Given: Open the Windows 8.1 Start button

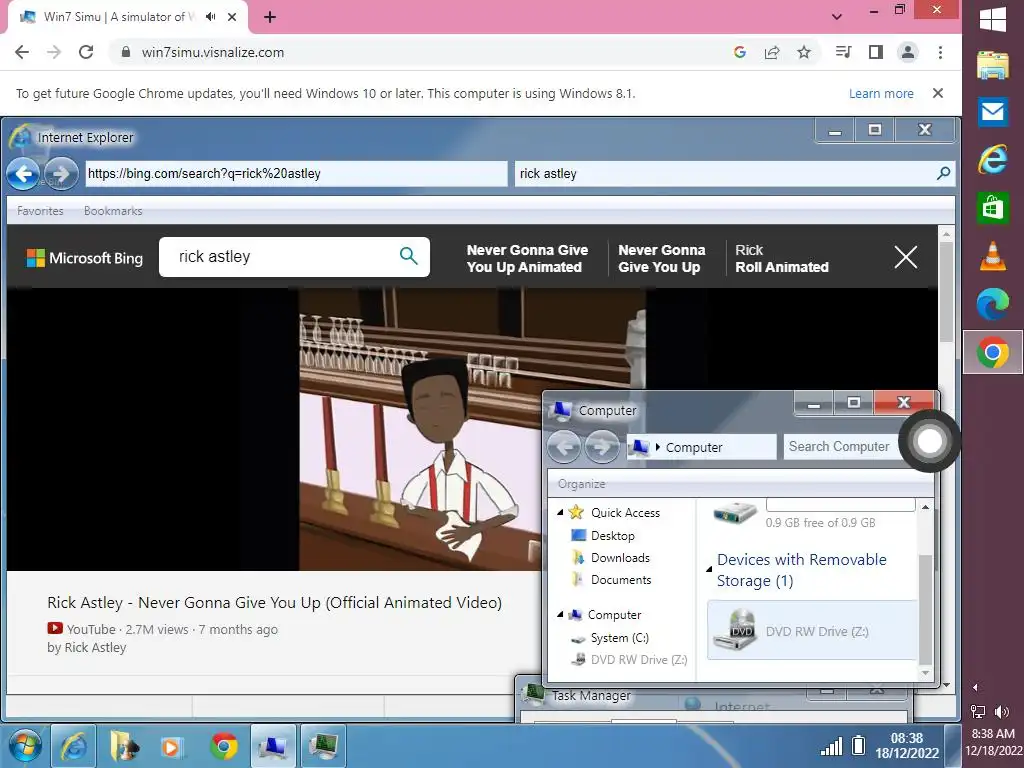Looking at the screenshot, I should coord(993,18).
